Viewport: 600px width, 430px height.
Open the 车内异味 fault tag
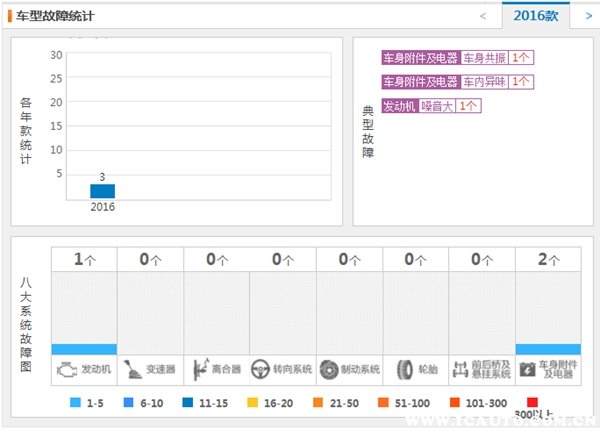coord(485,82)
